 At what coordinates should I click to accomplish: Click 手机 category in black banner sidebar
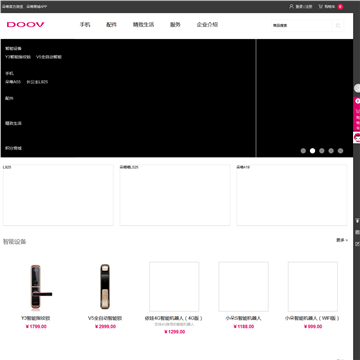[9, 73]
